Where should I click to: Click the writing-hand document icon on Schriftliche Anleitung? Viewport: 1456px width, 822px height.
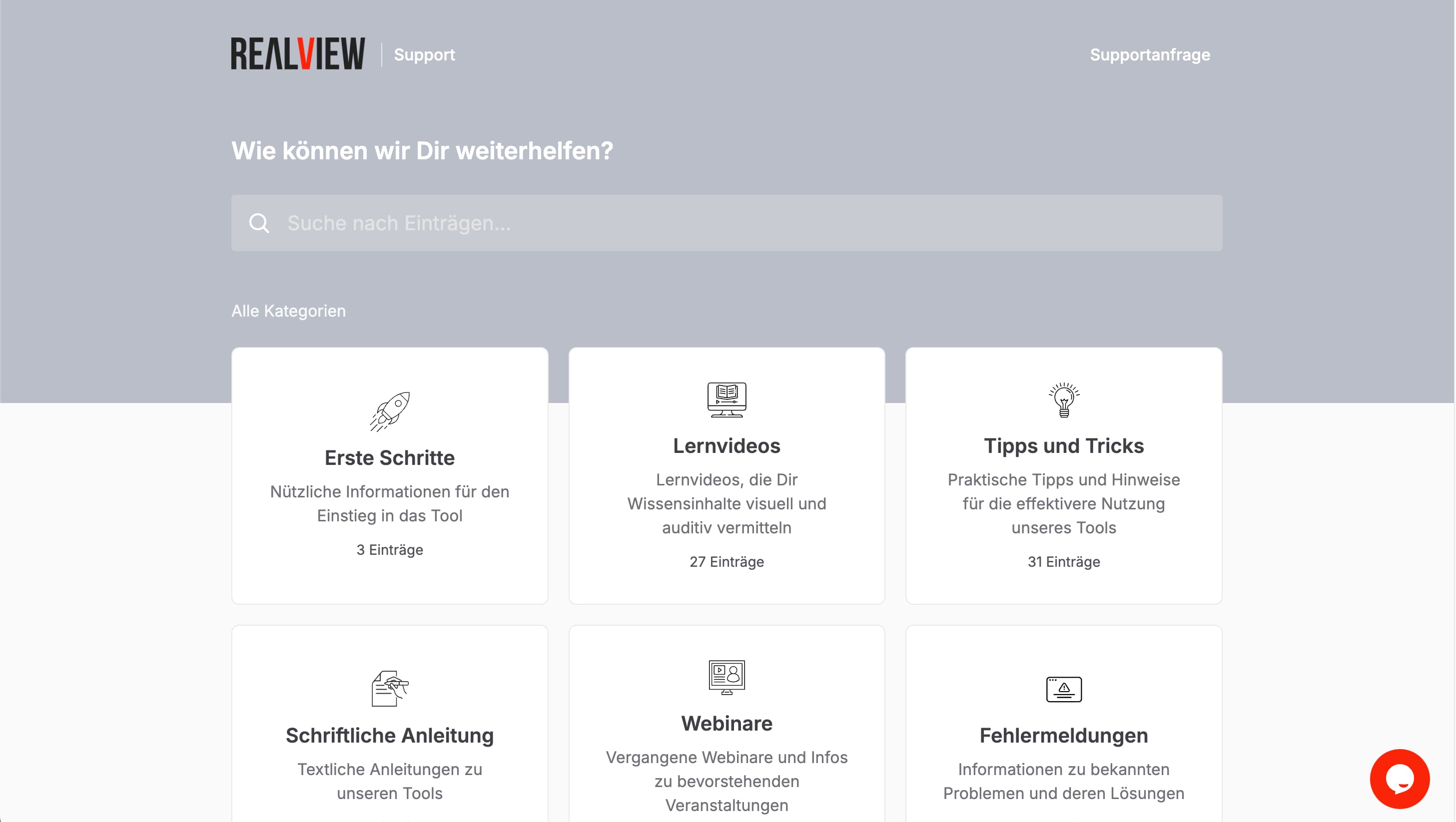[x=389, y=688]
